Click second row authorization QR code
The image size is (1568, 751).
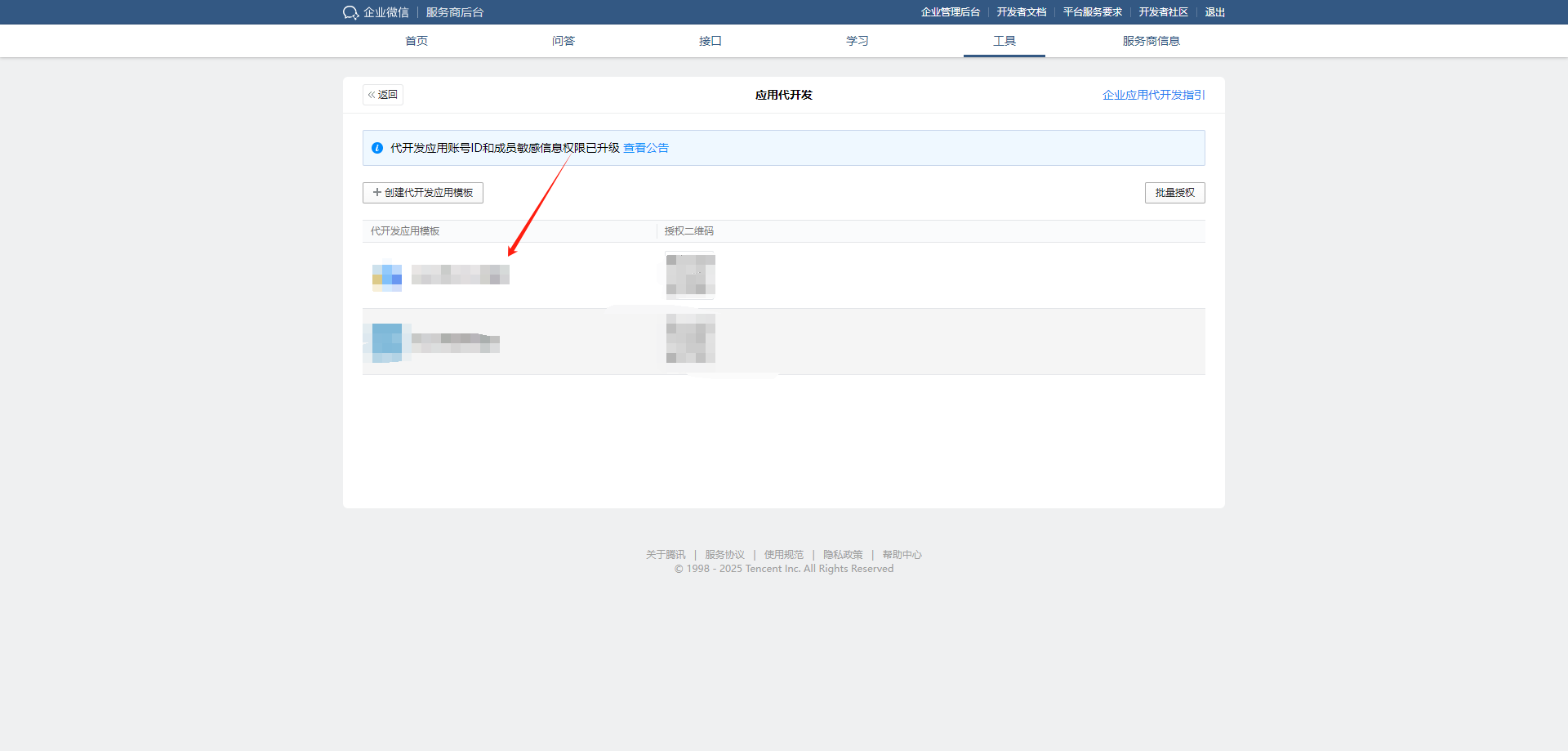click(x=690, y=339)
